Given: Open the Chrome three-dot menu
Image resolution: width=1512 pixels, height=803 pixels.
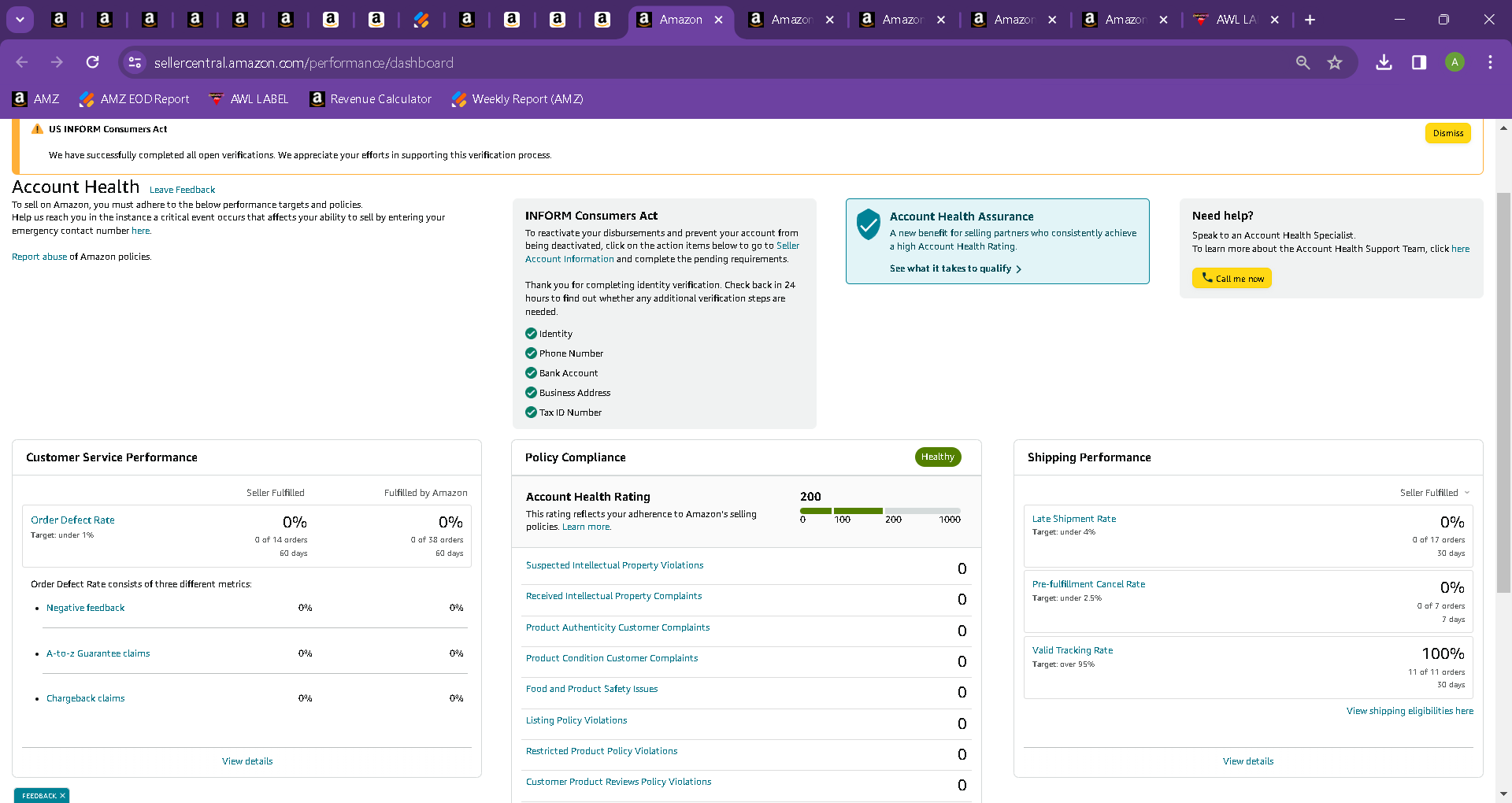Looking at the screenshot, I should [x=1490, y=62].
